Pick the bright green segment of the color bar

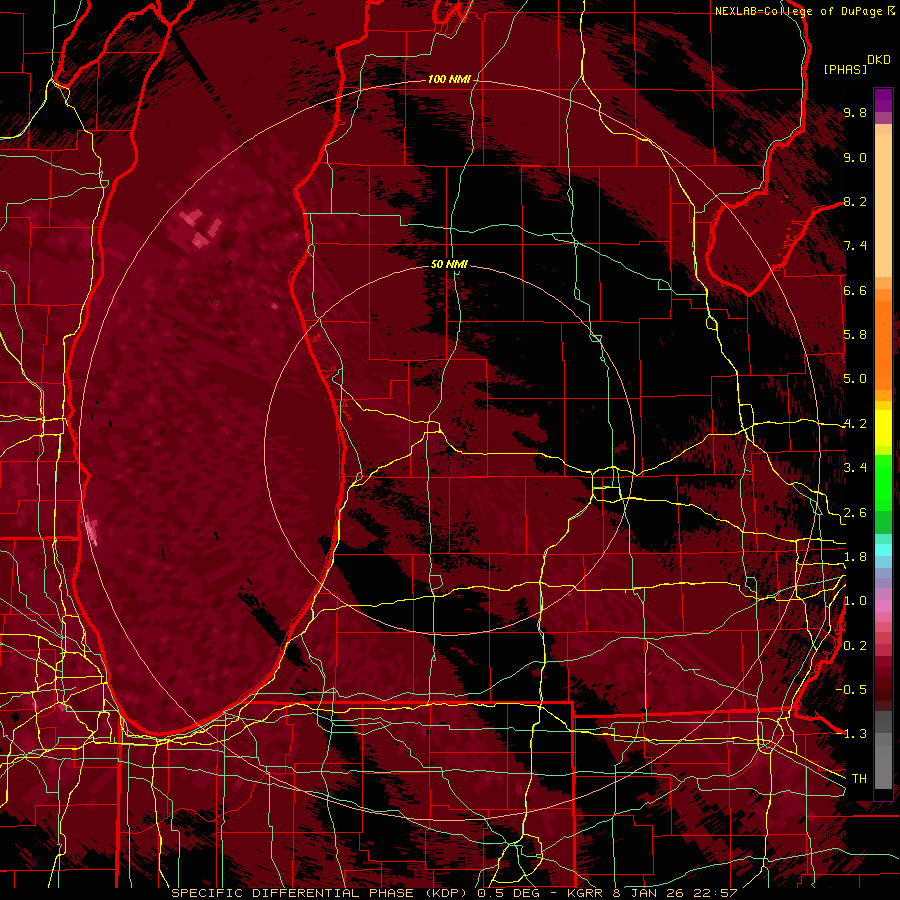click(x=883, y=482)
